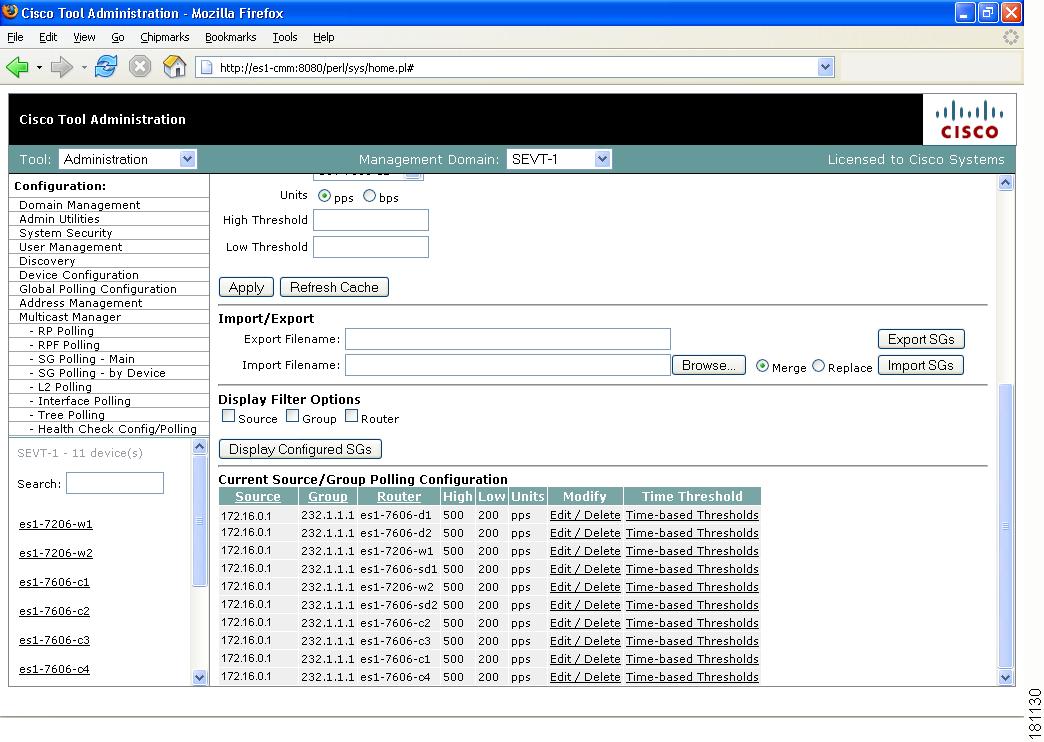Go to SG Polling - Main
This screenshot has width=1044, height=742.
86,359
